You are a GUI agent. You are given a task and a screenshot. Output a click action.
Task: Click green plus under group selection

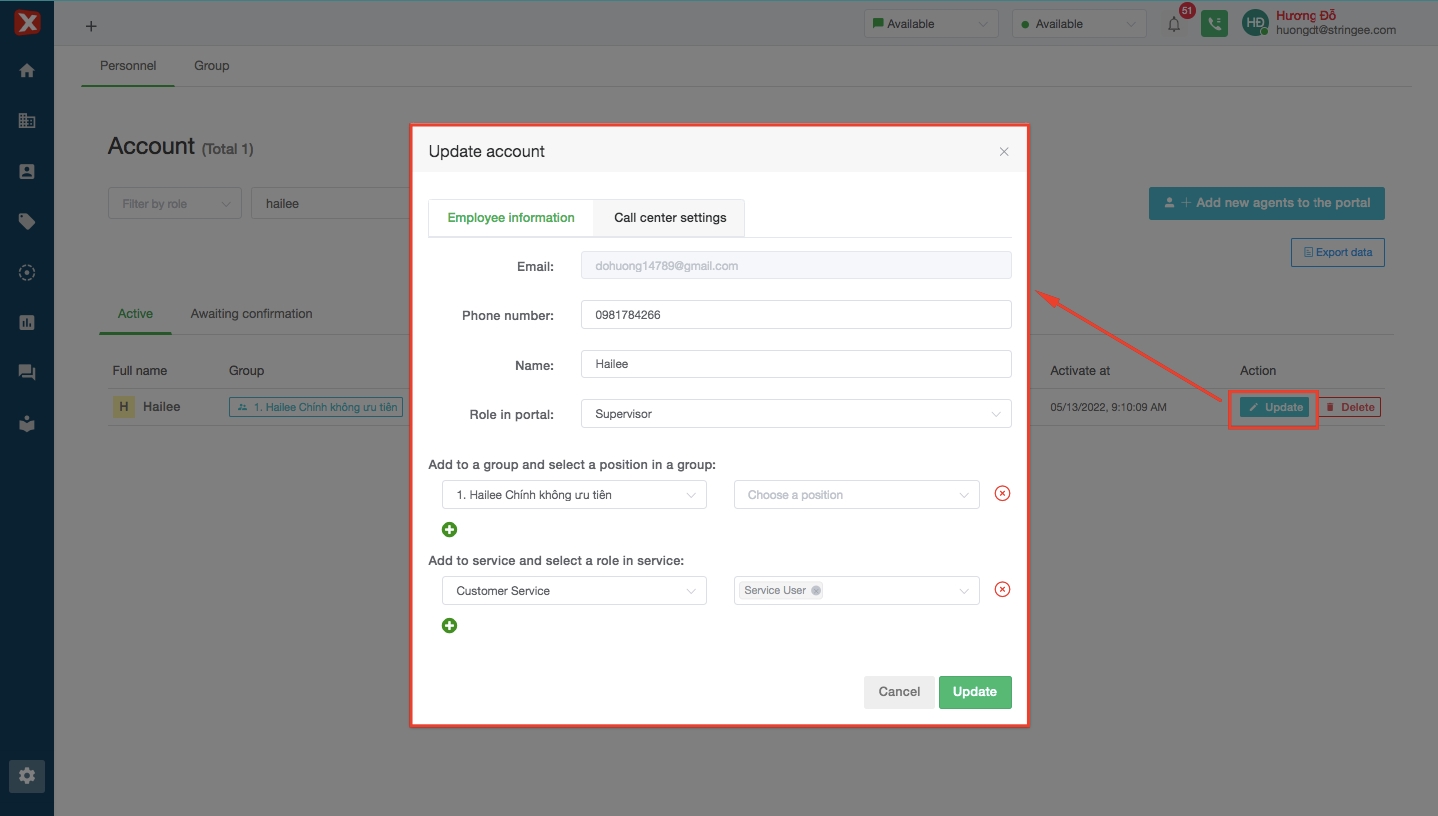tap(450, 530)
